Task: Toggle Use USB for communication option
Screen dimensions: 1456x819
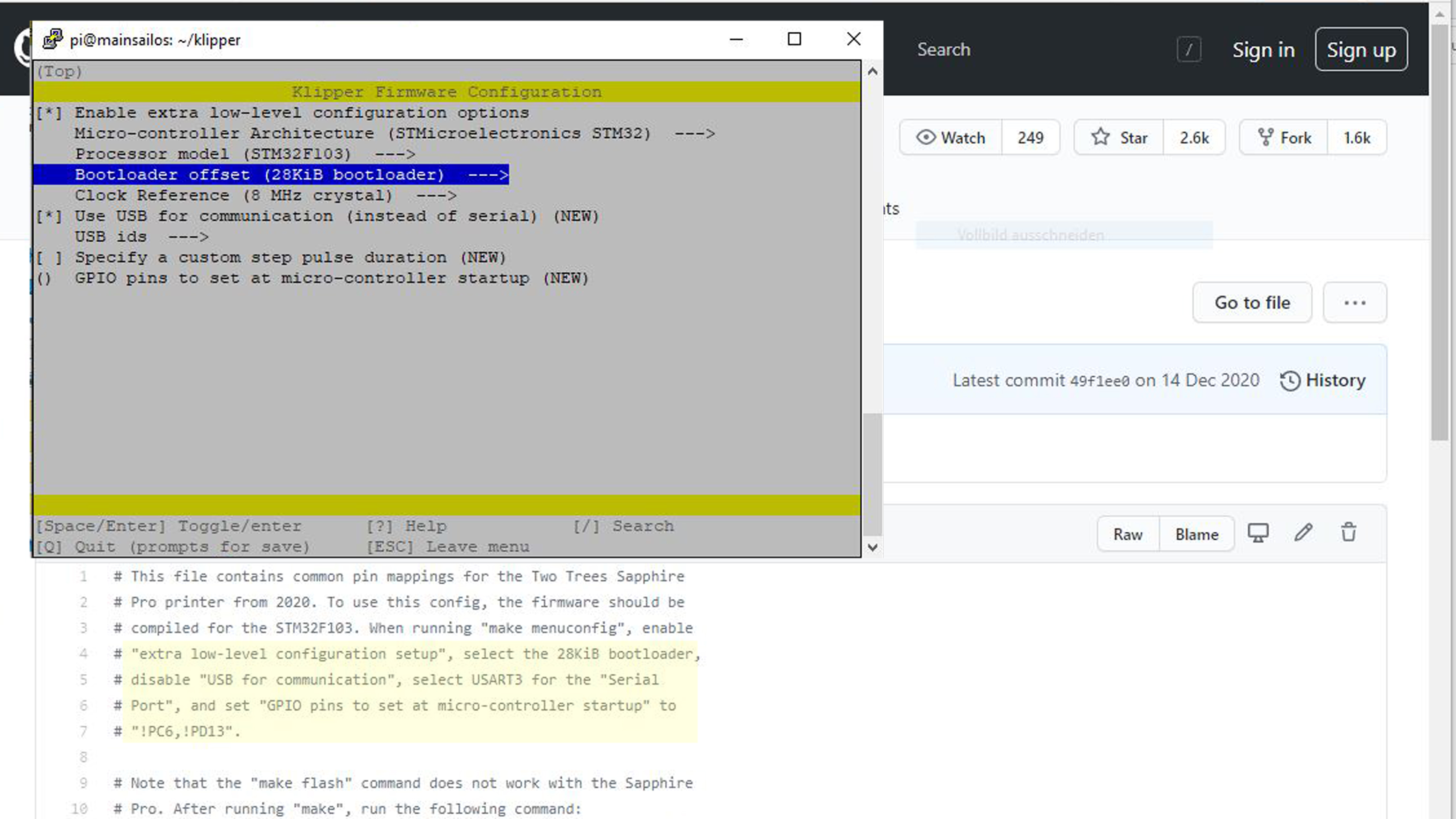Action: [49, 216]
